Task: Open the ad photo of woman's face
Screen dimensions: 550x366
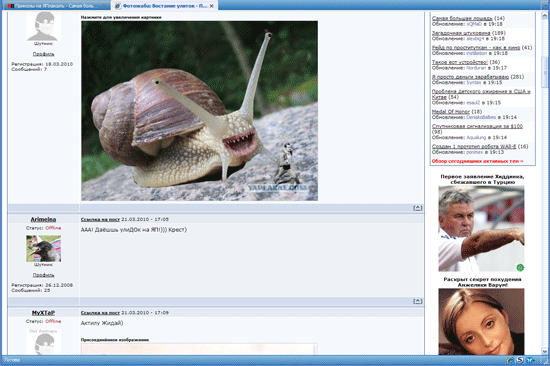Action: pyautogui.click(x=481, y=321)
